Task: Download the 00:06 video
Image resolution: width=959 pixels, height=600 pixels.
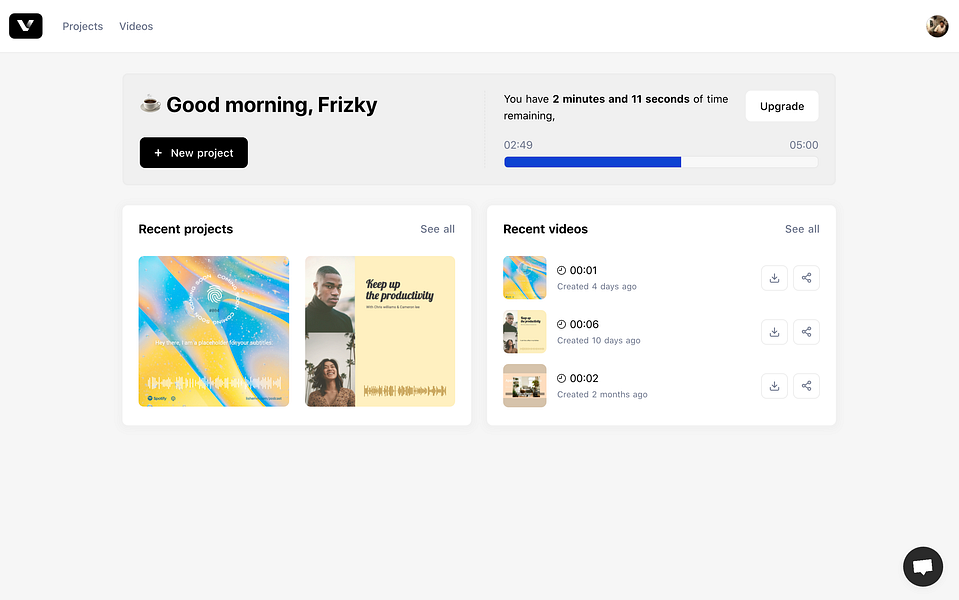Action: (774, 331)
